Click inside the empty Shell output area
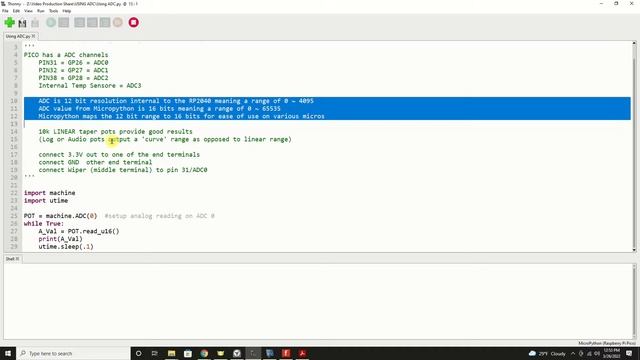 coord(318,301)
